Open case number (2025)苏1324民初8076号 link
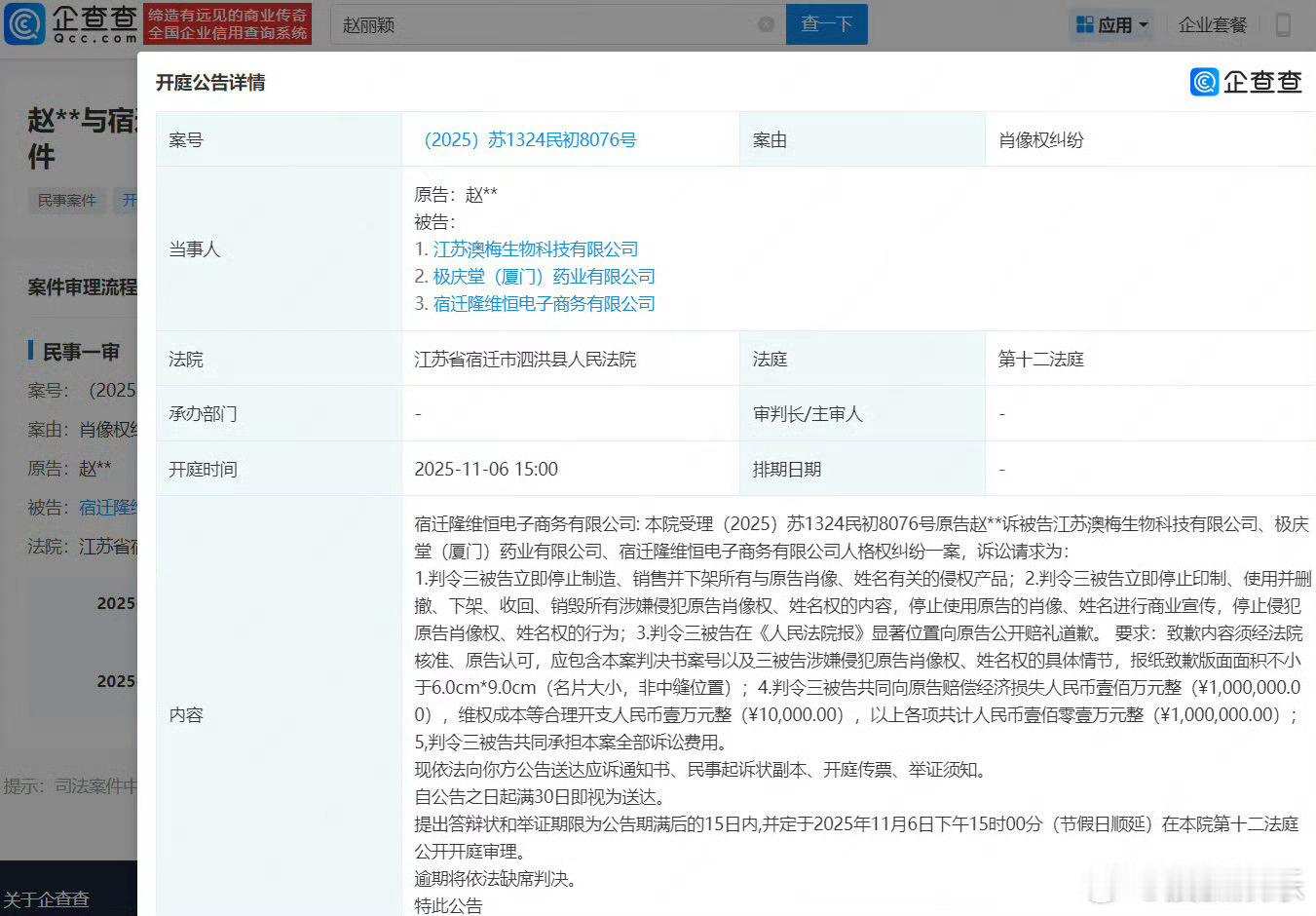The image size is (1316, 916). [x=528, y=139]
